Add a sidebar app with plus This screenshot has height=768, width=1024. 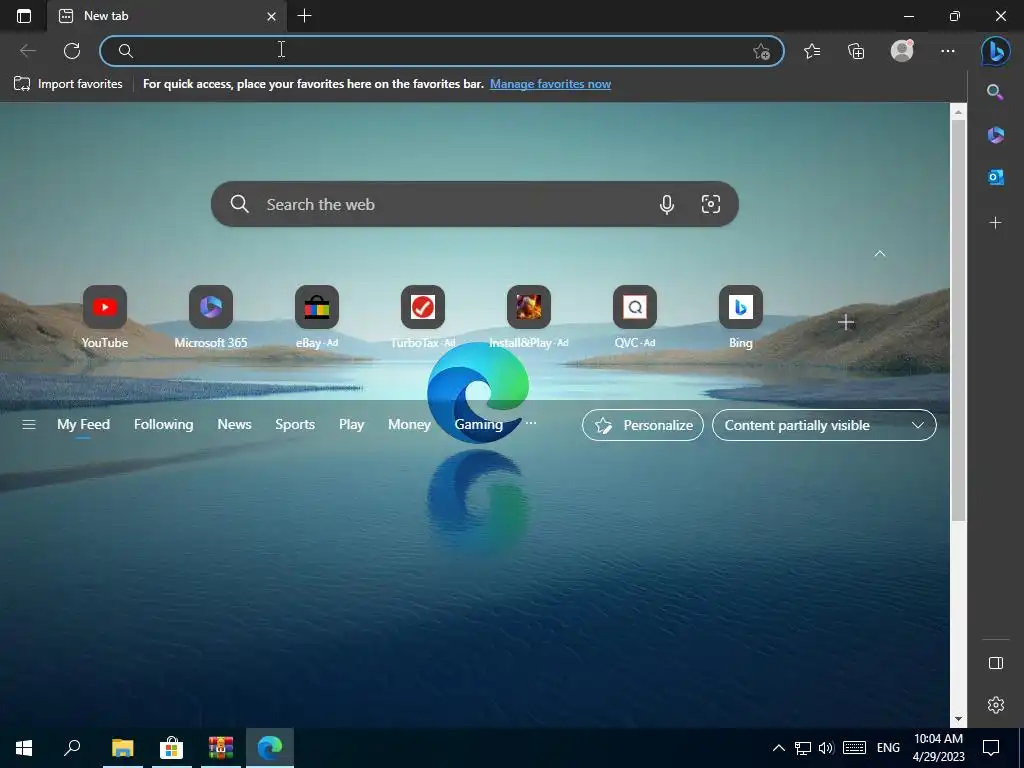995,223
